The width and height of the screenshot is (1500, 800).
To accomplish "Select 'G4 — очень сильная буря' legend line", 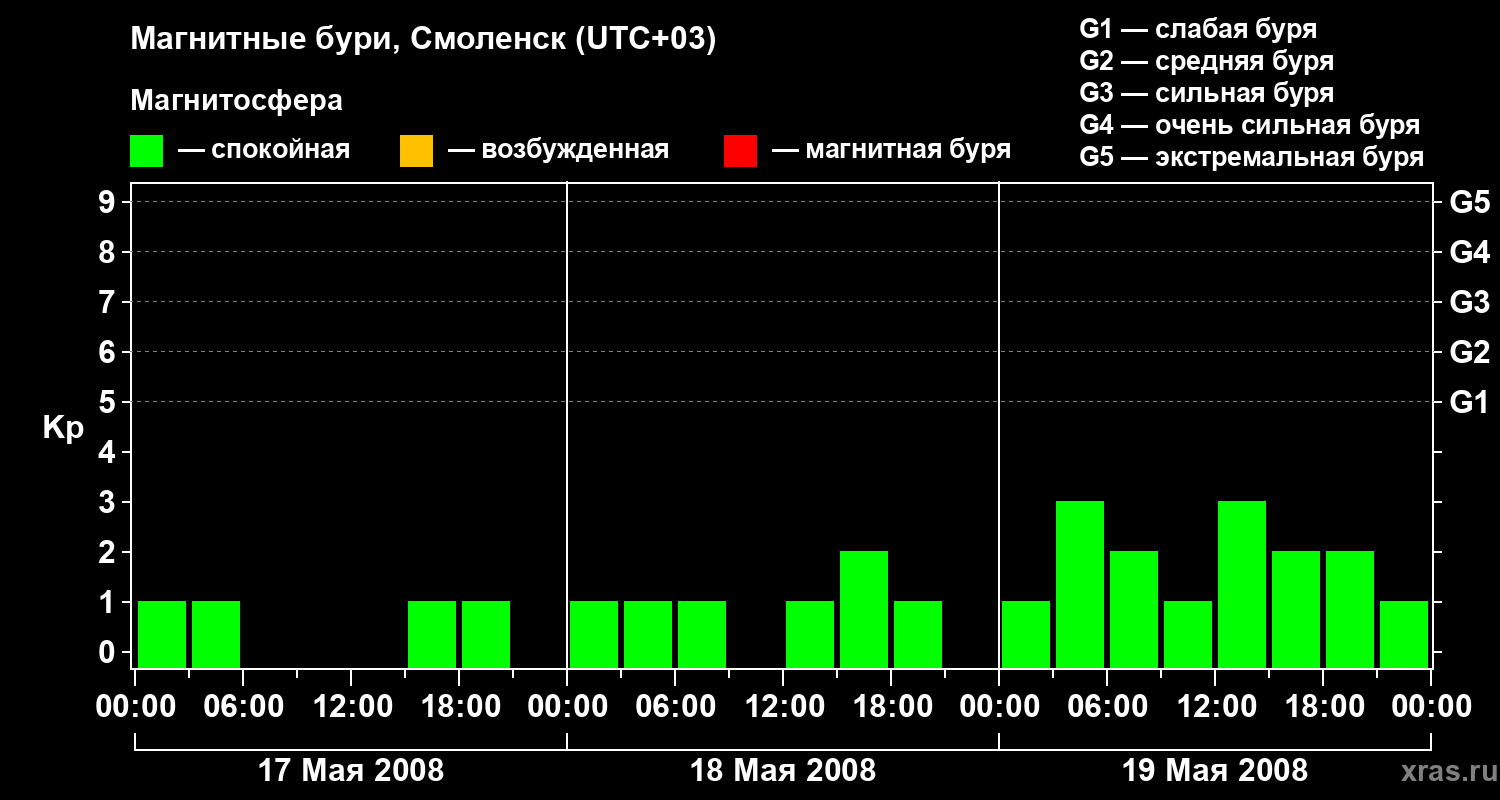I will tap(1250, 125).
